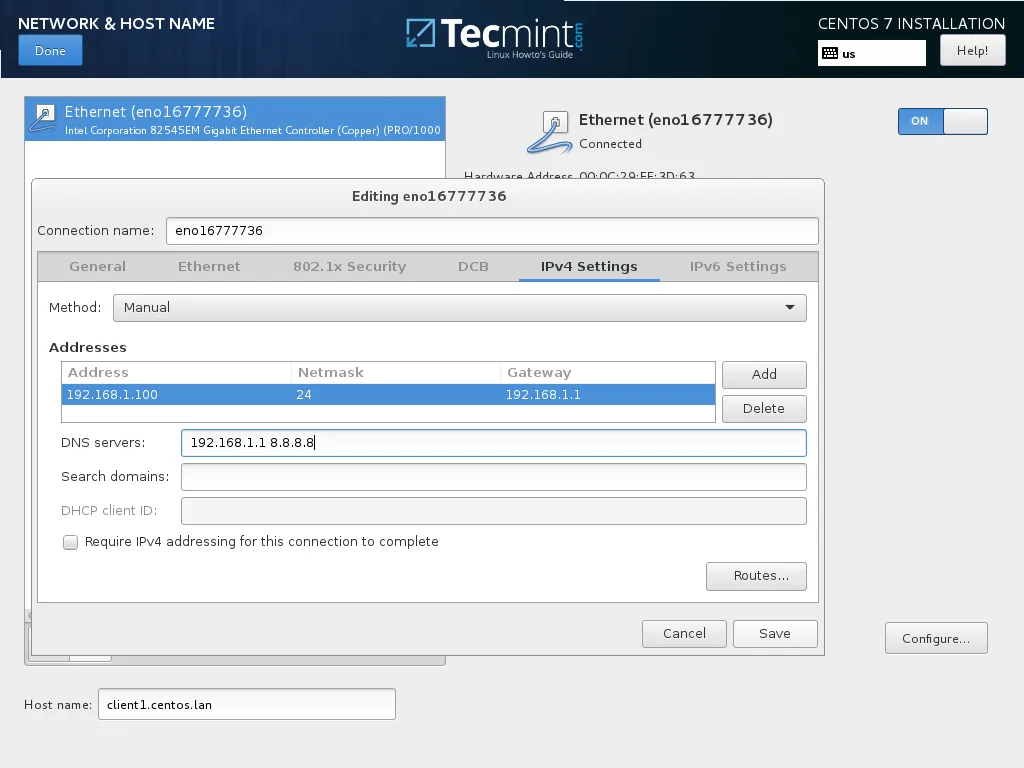The width and height of the screenshot is (1024, 768).
Task: Open the Method dropdown showing Manual
Action: click(459, 307)
